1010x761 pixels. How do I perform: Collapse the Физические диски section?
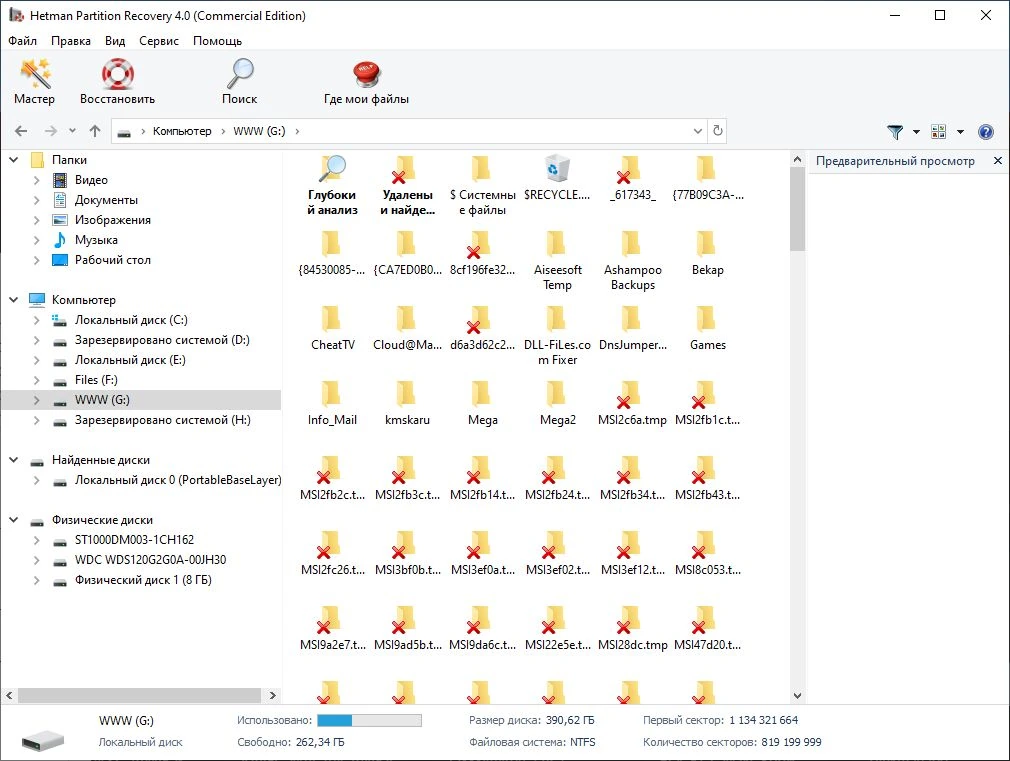[14, 520]
